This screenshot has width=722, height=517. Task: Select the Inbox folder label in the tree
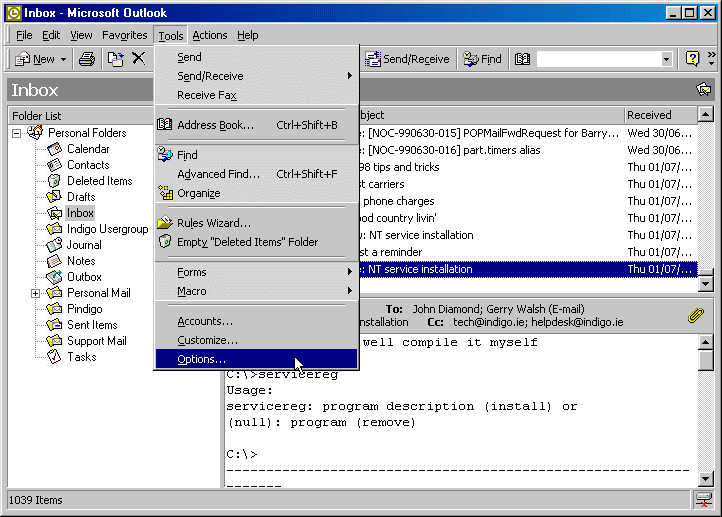[x=80, y=213]
